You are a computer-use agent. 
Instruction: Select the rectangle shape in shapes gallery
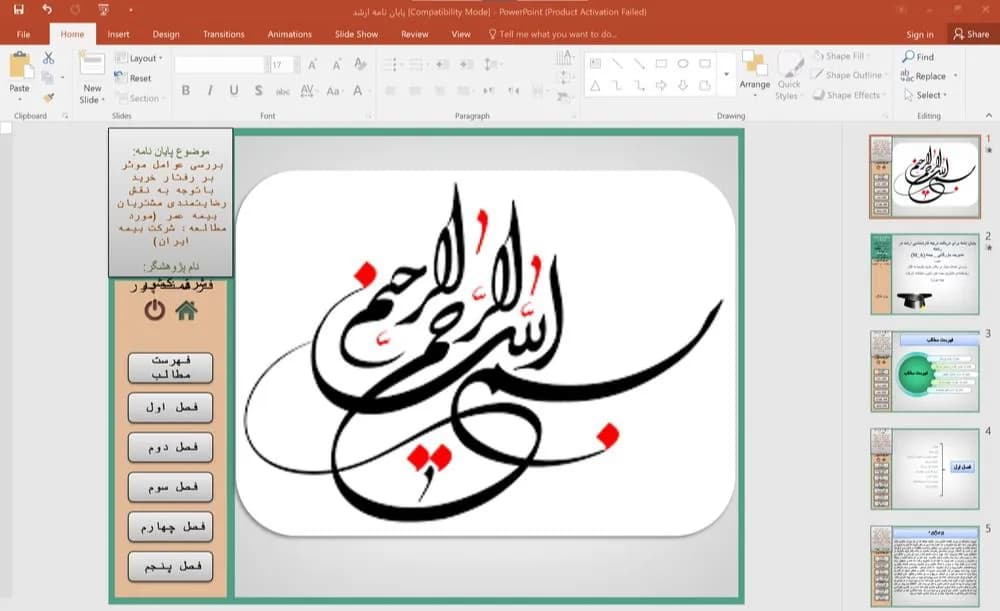661,64
